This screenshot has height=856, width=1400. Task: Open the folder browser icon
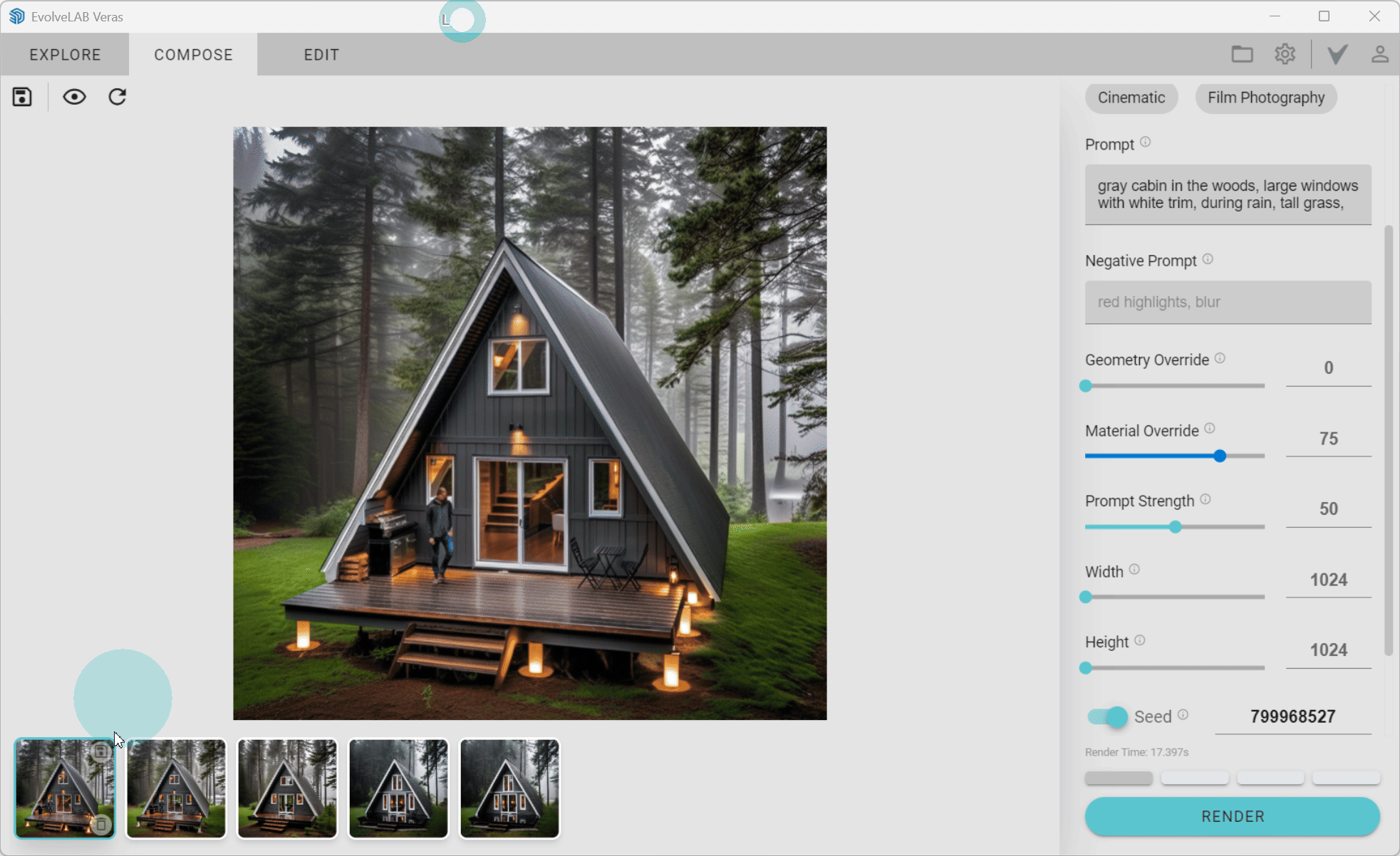coord(1243,53)
